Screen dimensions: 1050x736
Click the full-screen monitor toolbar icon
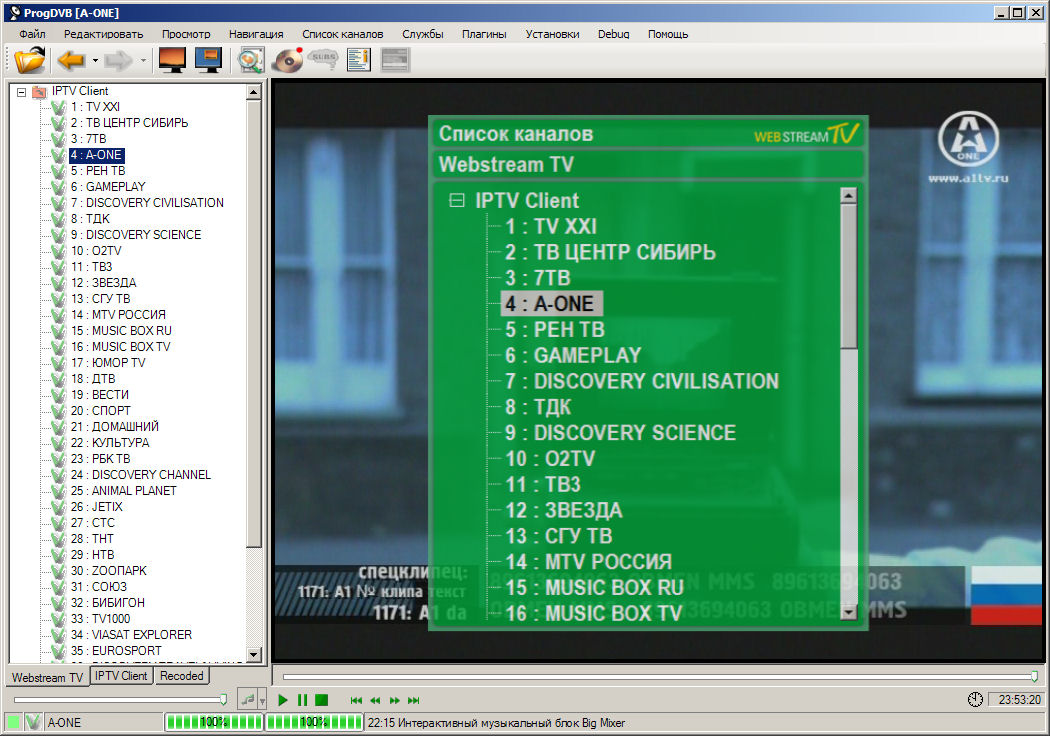[x=172, y=60]
